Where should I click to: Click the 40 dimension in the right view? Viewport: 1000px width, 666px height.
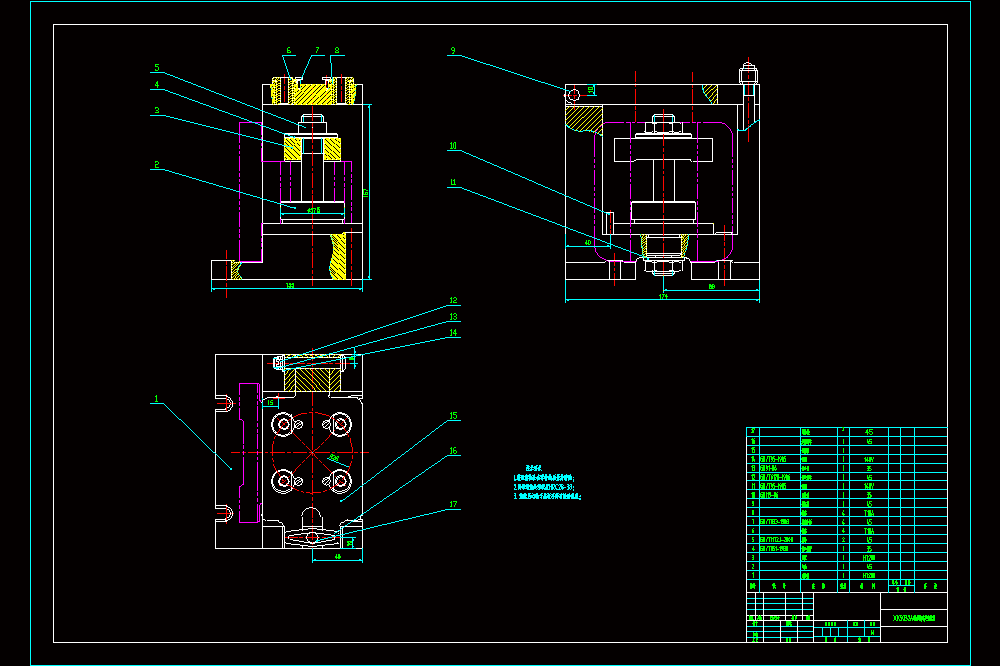point(588,242)
